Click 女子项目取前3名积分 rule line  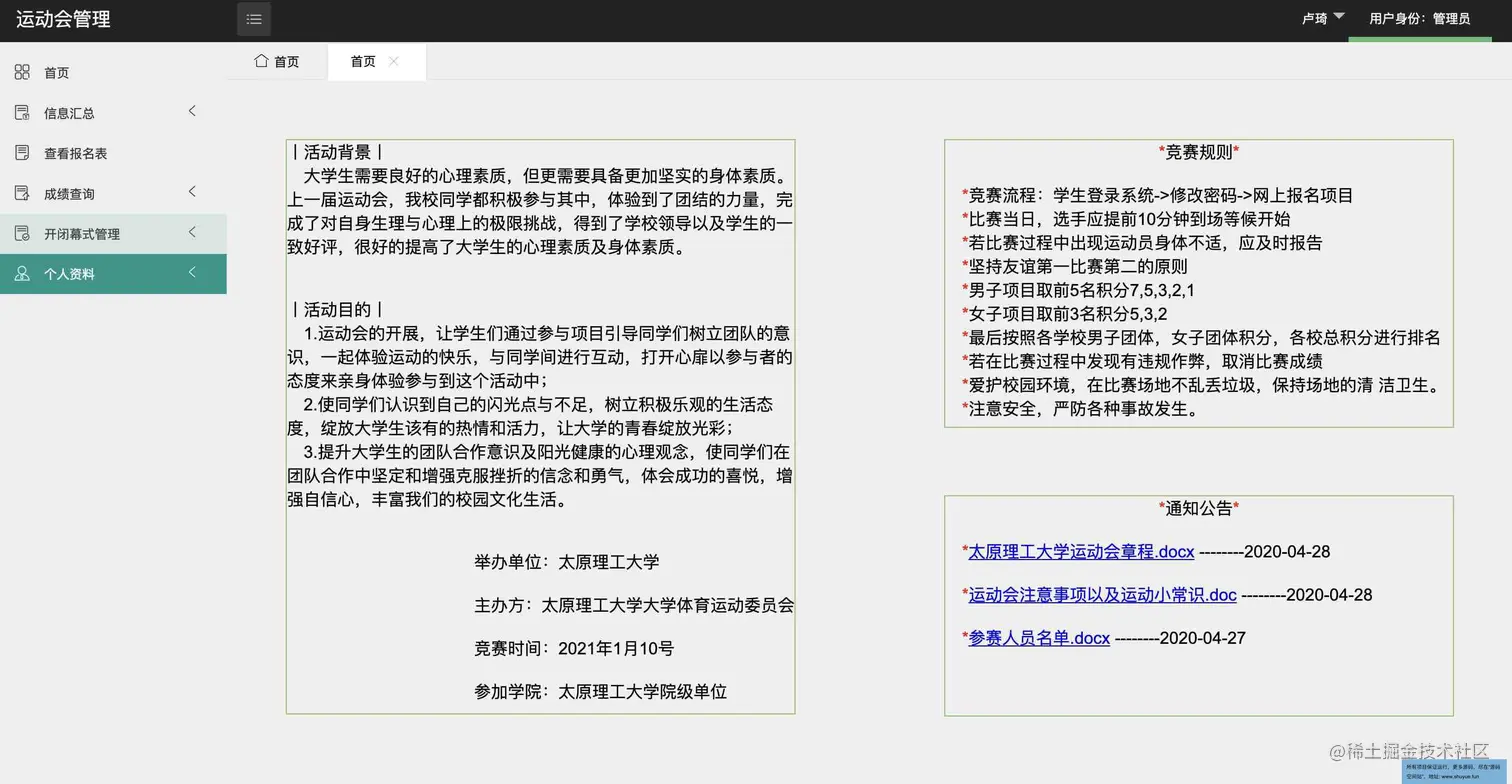tap(1064, 313)
